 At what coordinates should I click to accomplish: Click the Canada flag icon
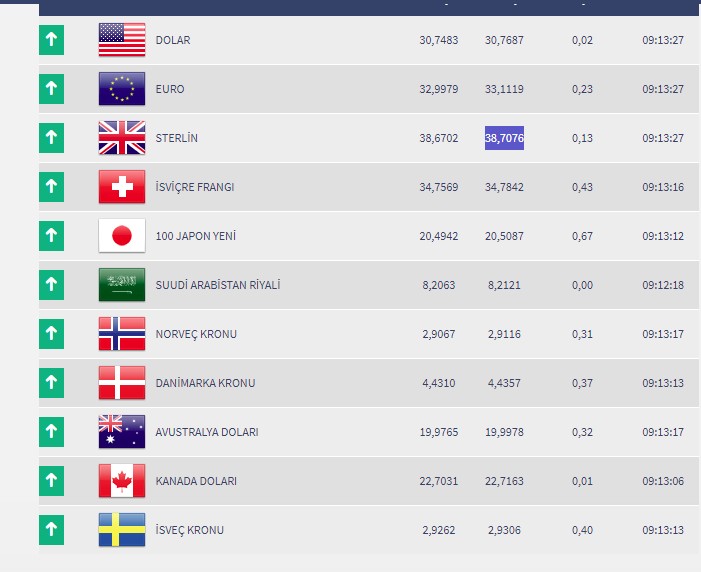pos(122,481)
